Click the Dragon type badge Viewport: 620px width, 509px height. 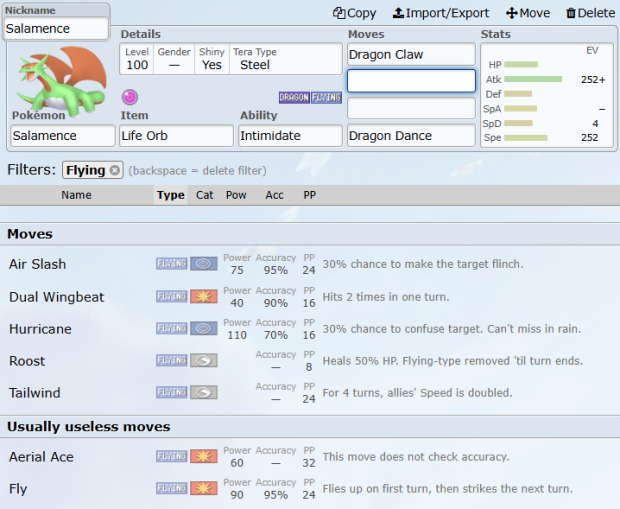coord(293,97)
